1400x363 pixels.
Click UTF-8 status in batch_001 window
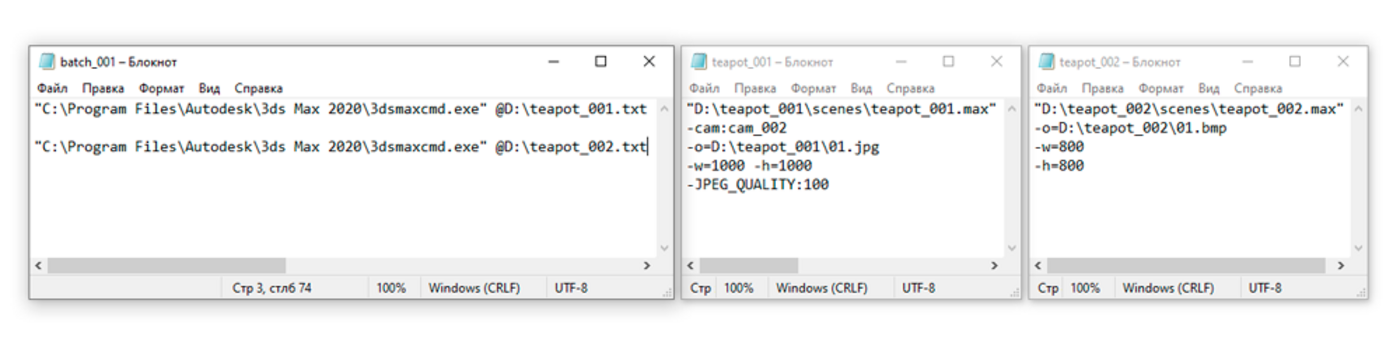(x=571, y=288)
